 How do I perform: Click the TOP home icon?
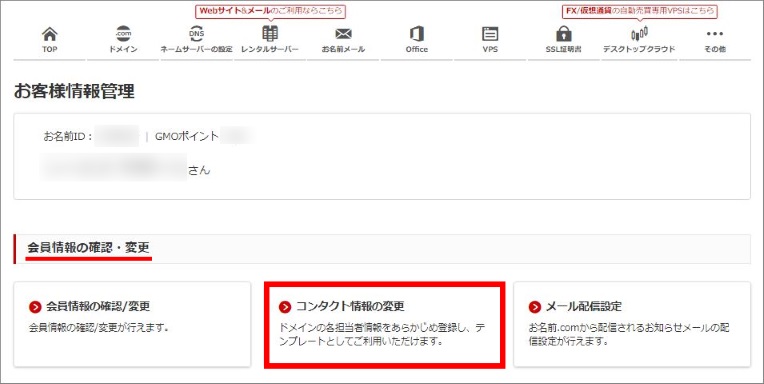pos(49,34)
